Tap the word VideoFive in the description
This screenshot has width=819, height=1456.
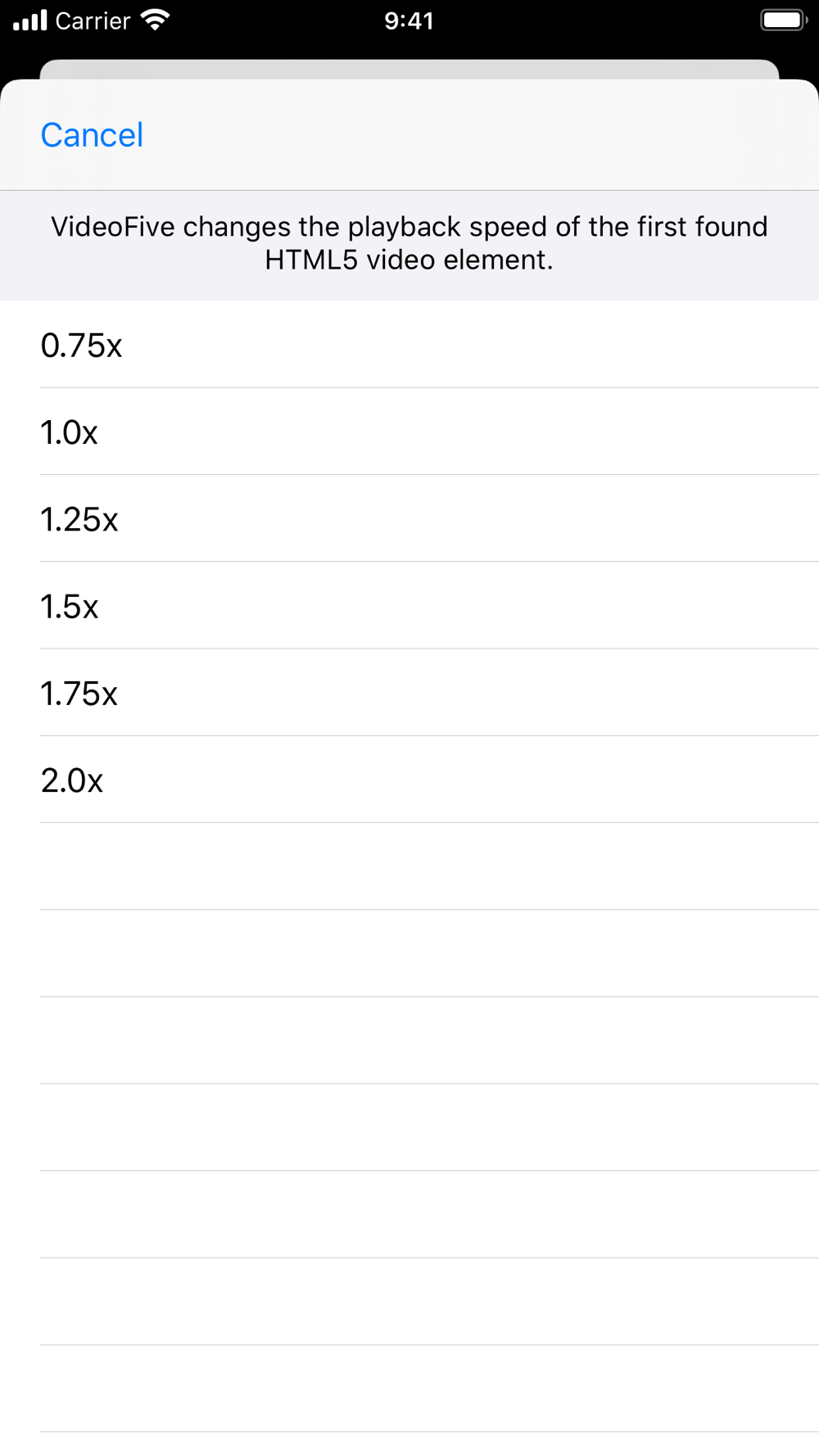pyautogui.click(x=113, y=227)
